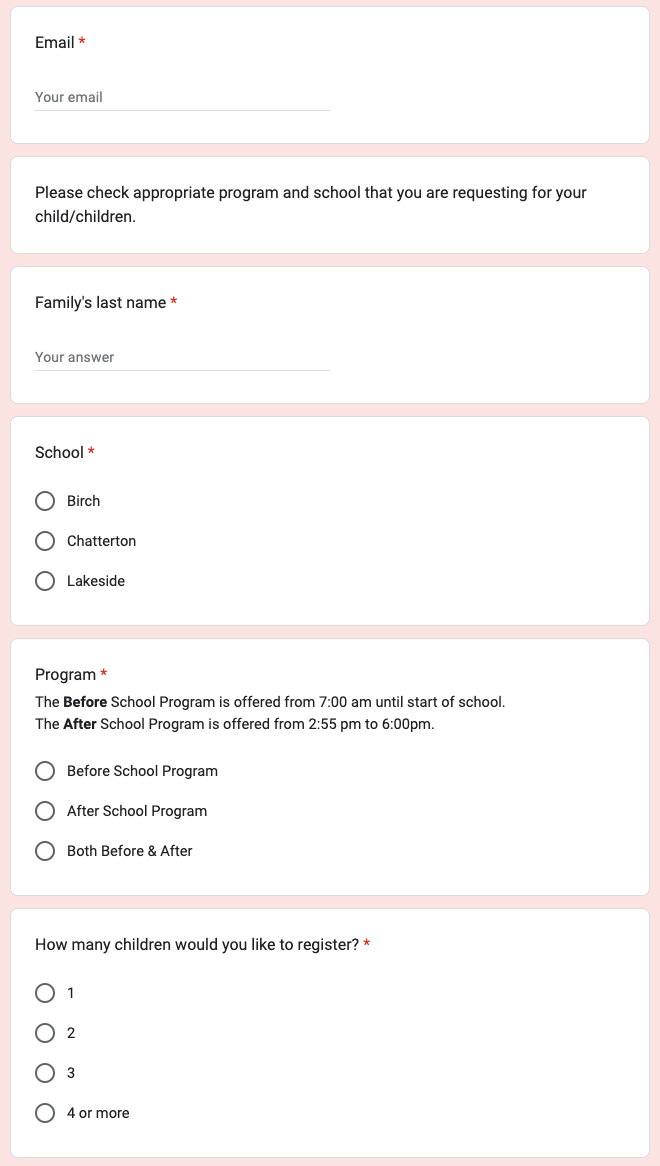Select the 4 or more option
Image resolution: width=660 pixels, height=1166 pixels.
pyautogui.click(x=45, y=1113)
